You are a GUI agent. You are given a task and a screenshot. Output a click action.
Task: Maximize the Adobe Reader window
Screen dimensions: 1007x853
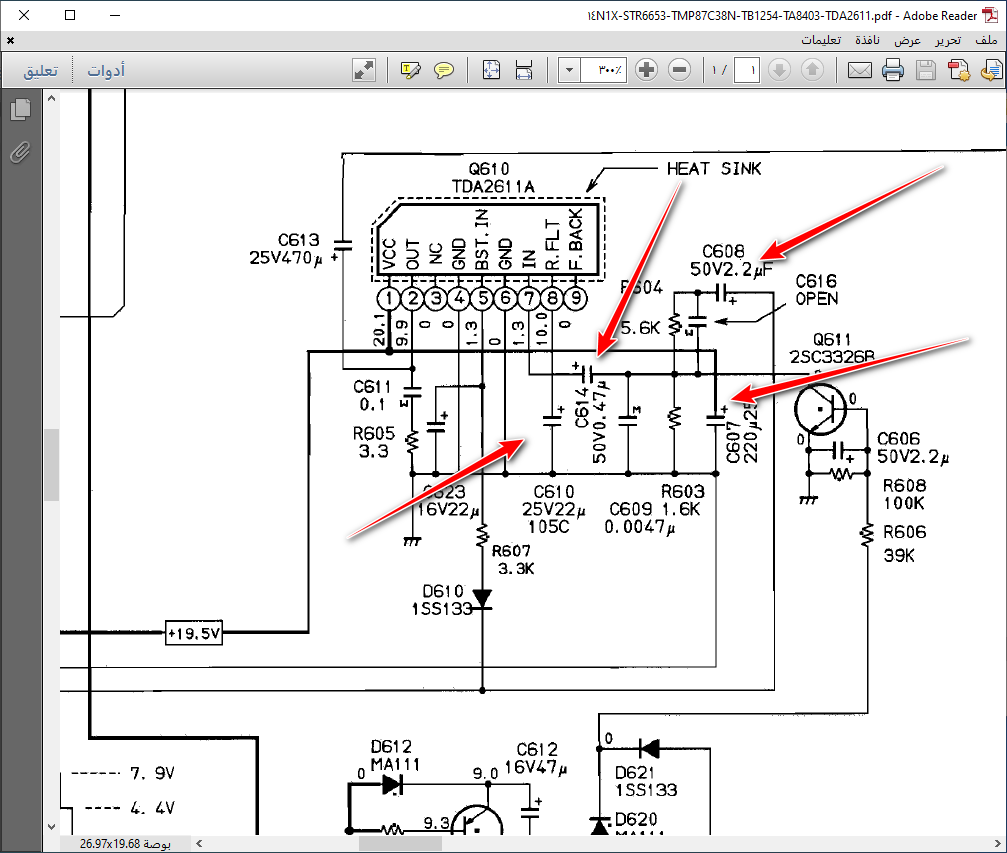[x=70, y=15]
